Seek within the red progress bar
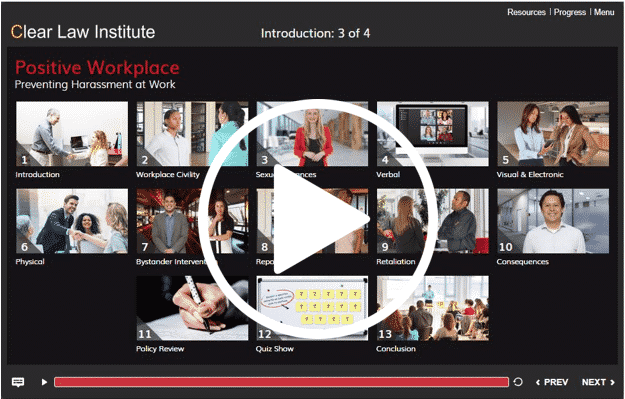This screenshot has width=625, height=399. (281, 382)
